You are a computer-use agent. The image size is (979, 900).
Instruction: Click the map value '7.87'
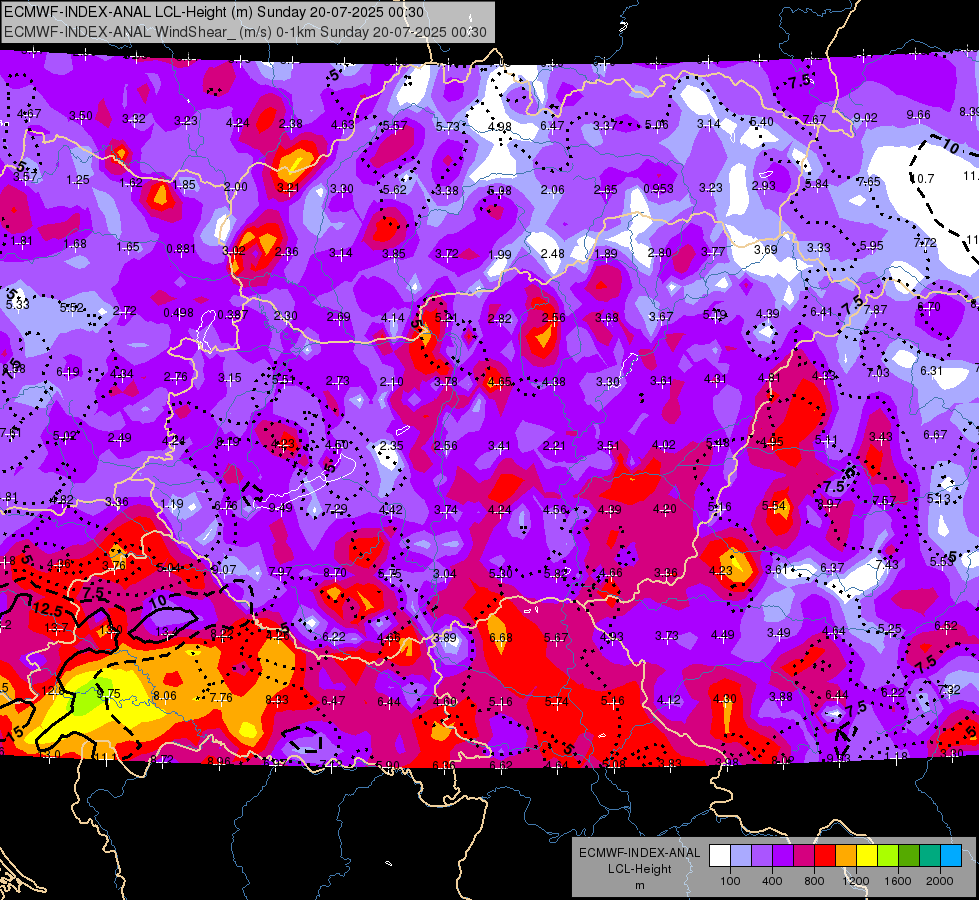tap(875, 309)
